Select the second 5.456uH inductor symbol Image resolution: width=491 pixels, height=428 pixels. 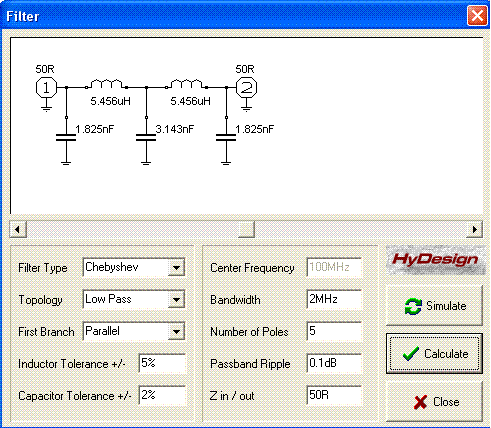click(x=186, y=84)
